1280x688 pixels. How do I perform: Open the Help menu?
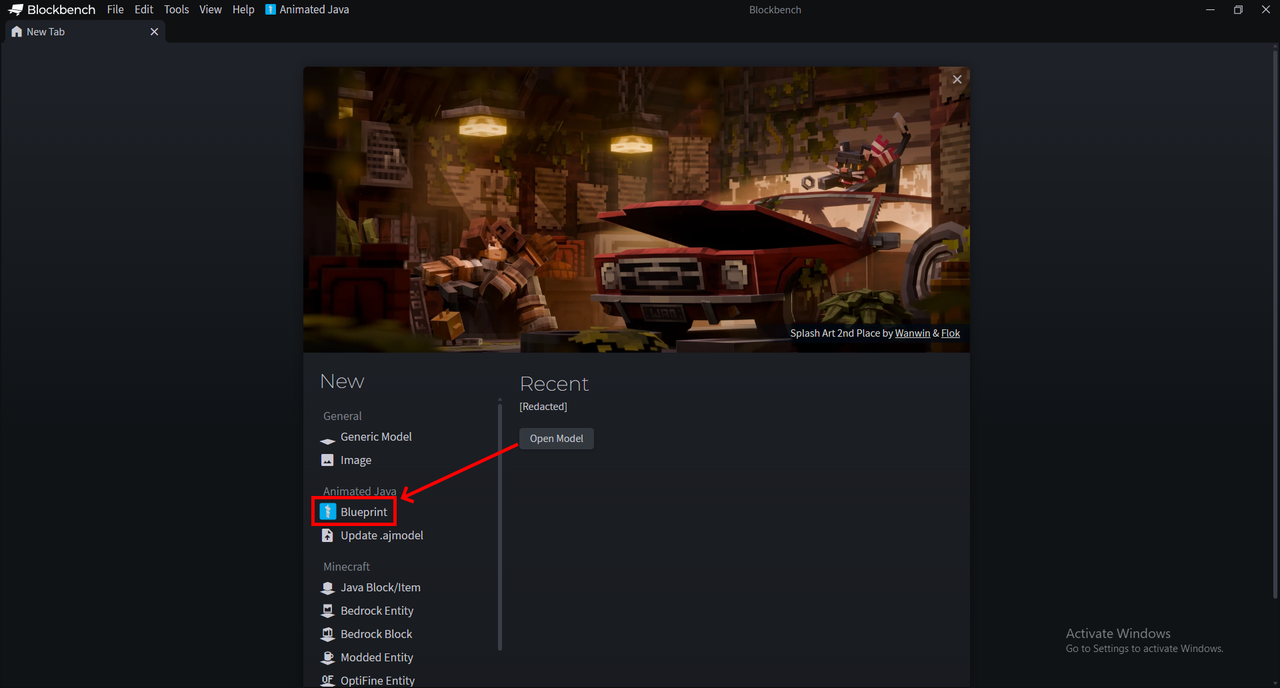[243, 10]
